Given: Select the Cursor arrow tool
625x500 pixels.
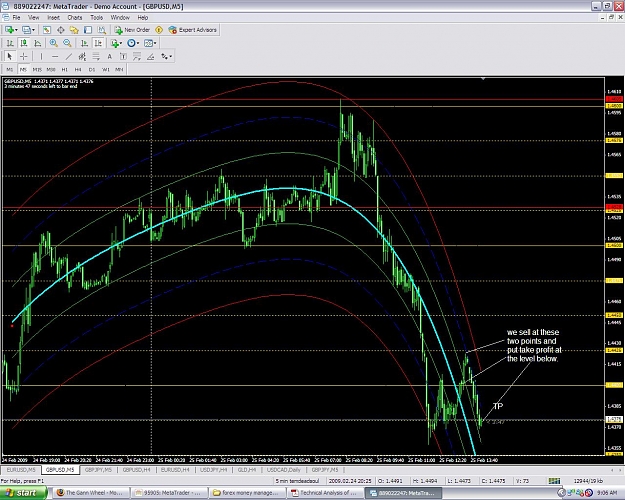Looking at the screenshot, I should (10, 57).
